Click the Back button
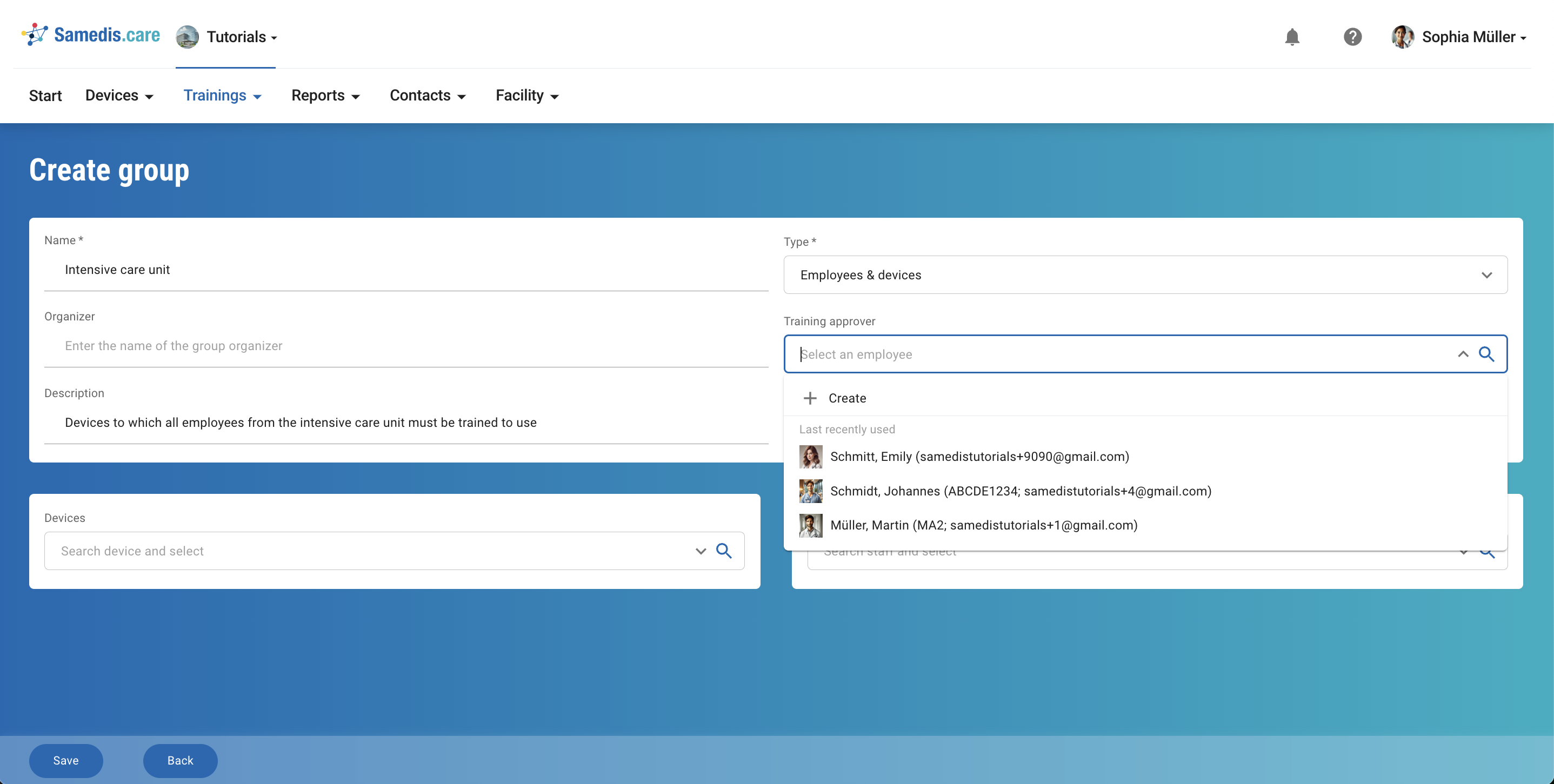The width and height of the screenshot is (1554, 784). [x=180, y=760]
